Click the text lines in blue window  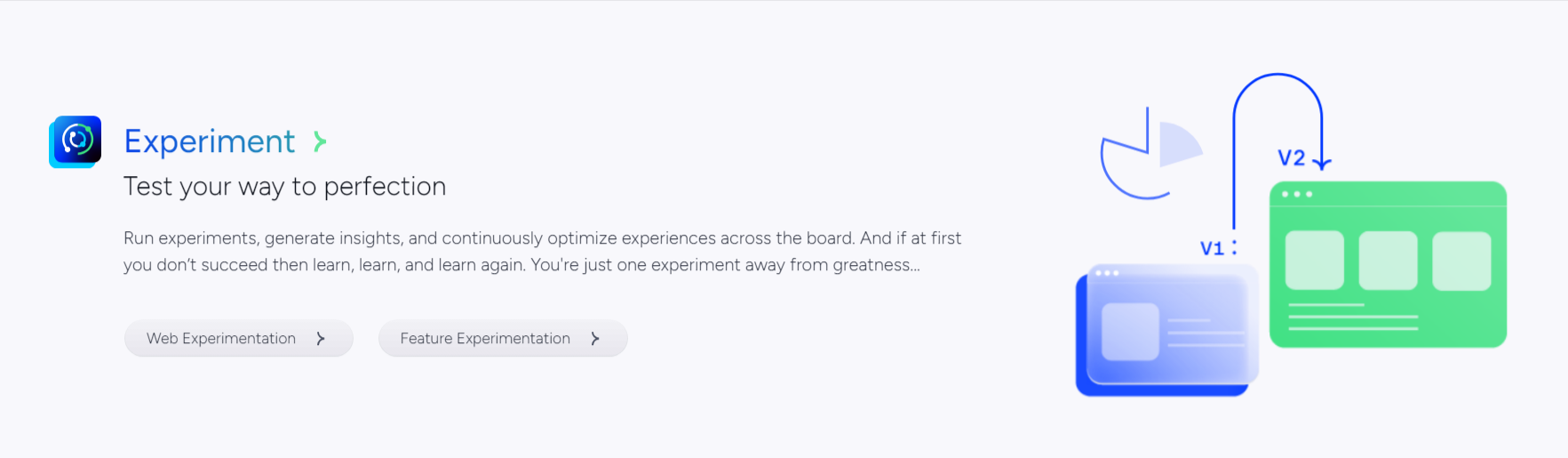coord(1205,333)
